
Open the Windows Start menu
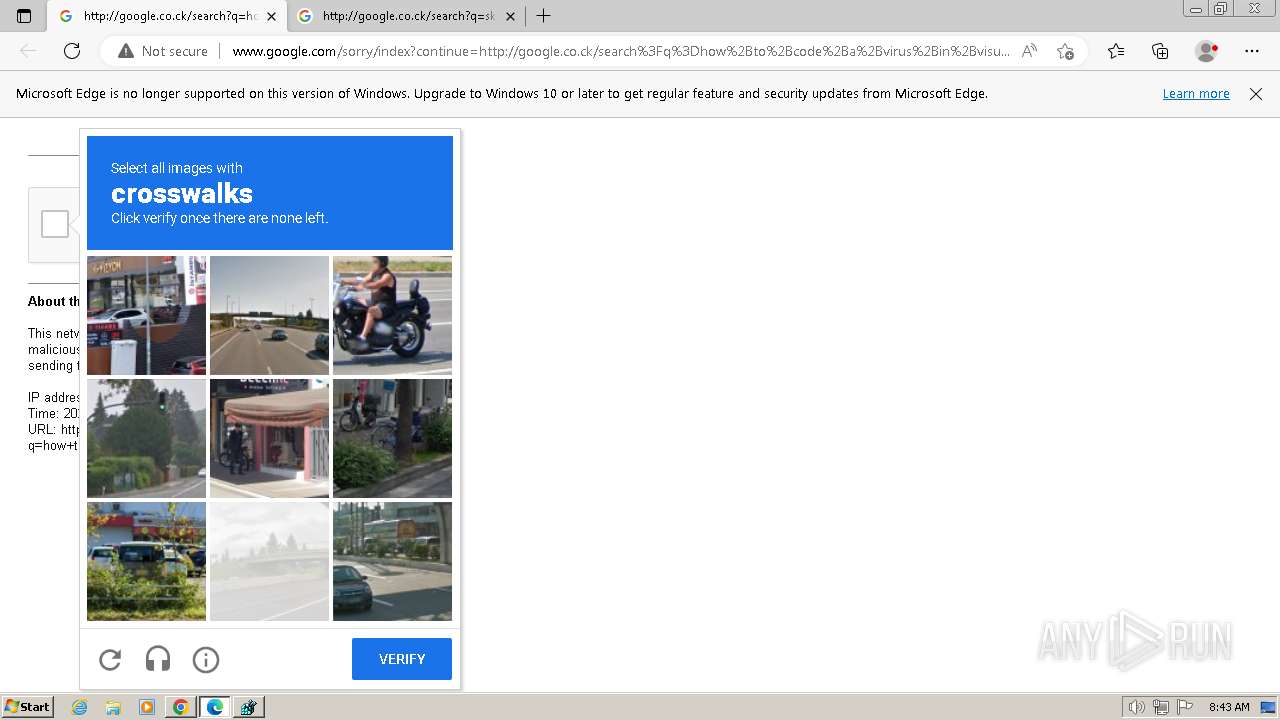coord(28,707)
